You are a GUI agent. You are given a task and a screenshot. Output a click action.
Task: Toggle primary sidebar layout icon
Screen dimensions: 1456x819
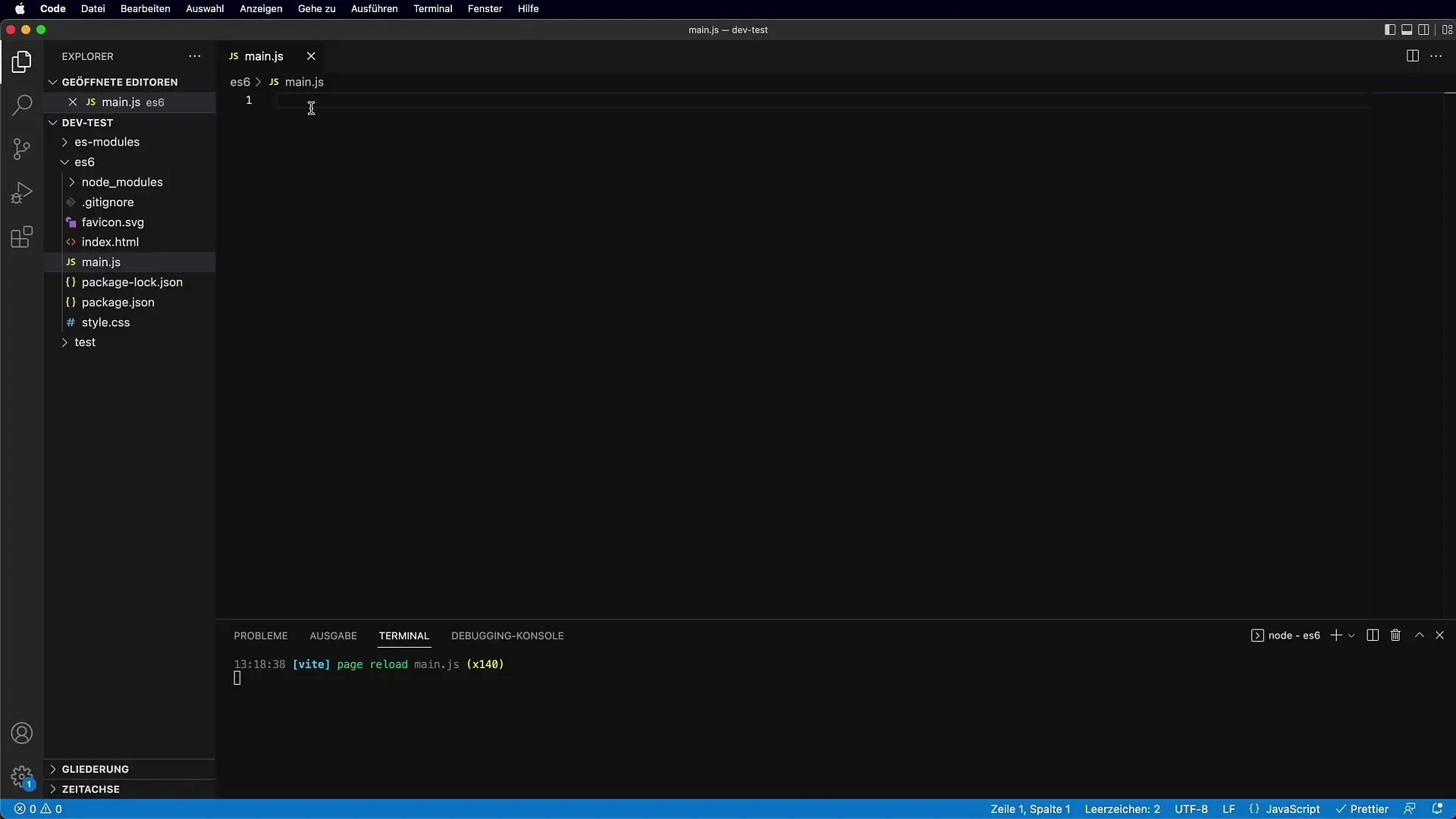1389,30
